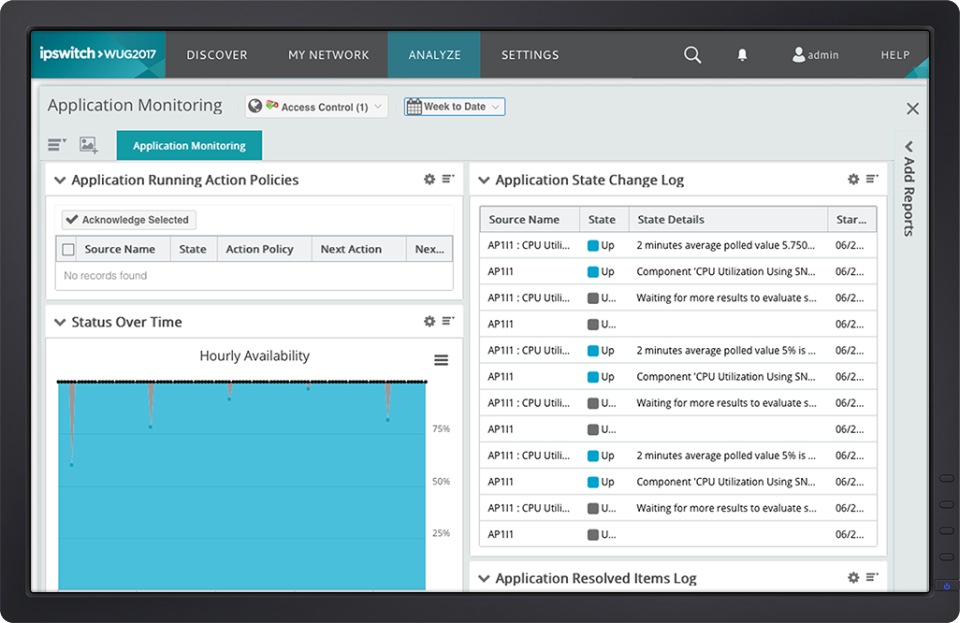Open the notifications bell icon
The width and height of the screenshot is (960, 623).
point(742,55)
